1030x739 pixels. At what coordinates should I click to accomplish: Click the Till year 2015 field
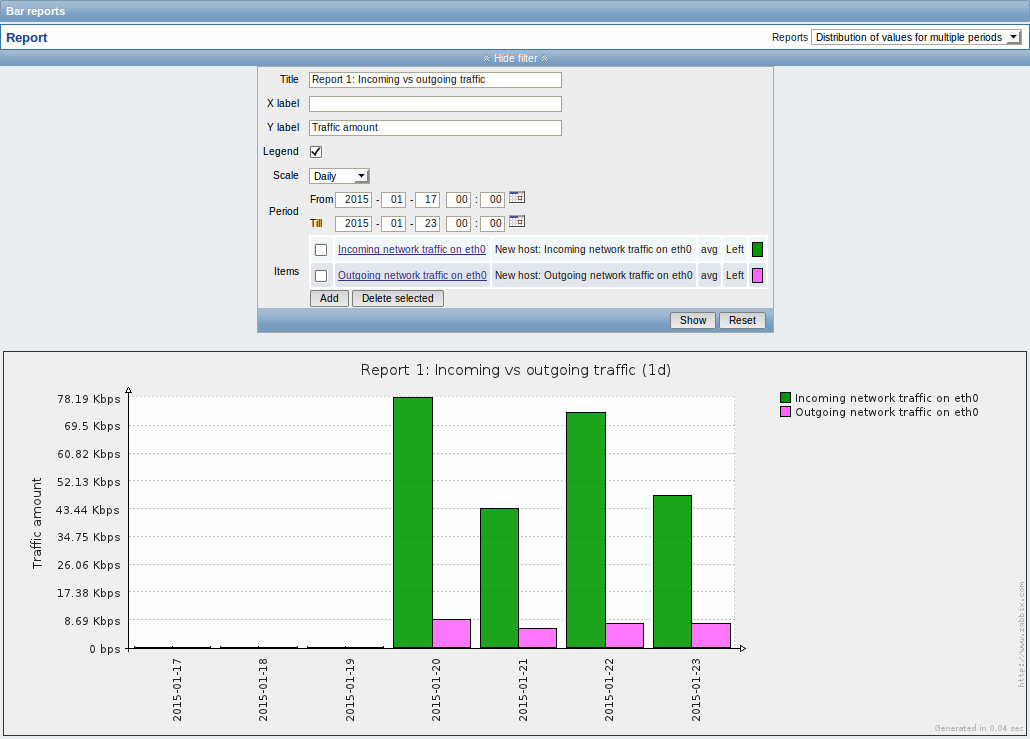353,223
